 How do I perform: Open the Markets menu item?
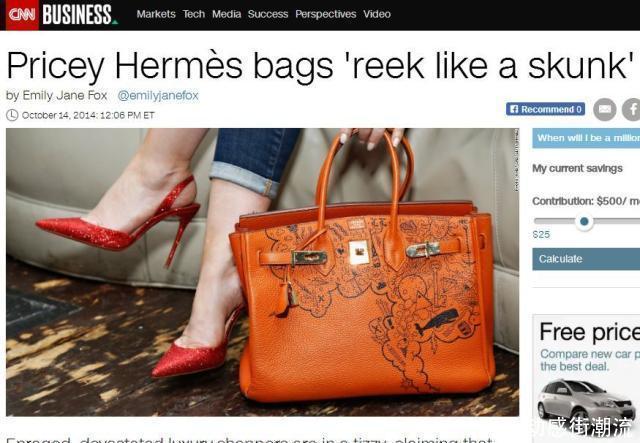[156, 14]
